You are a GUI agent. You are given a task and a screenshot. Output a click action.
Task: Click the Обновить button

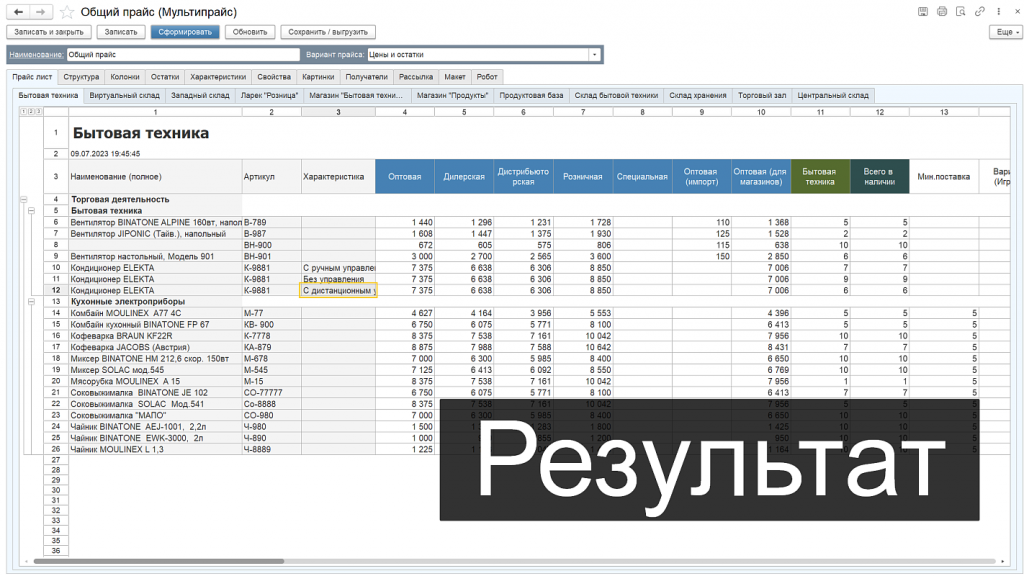click(x=249, y=32)
